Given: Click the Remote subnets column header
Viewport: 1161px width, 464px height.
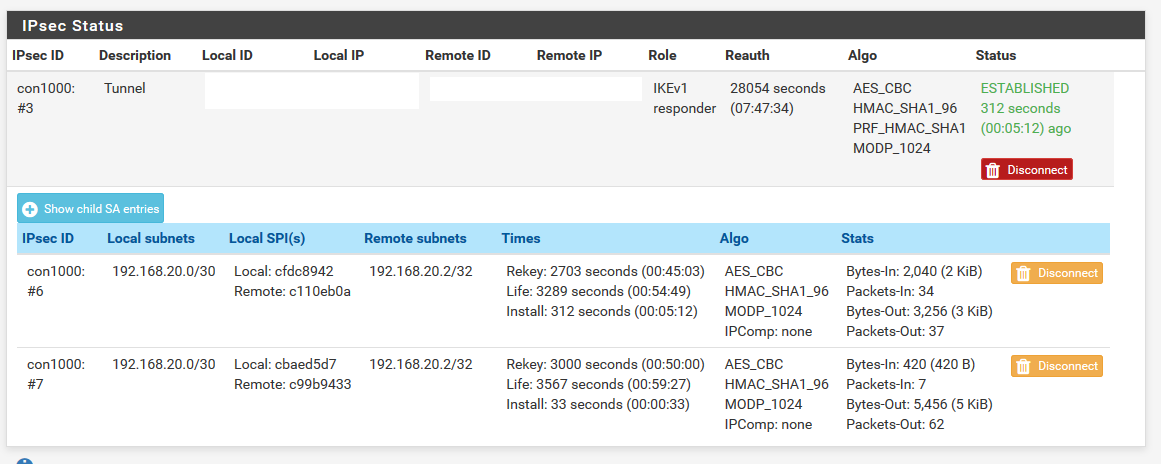Looking at the screenshot, I should [x=415, y=238].
